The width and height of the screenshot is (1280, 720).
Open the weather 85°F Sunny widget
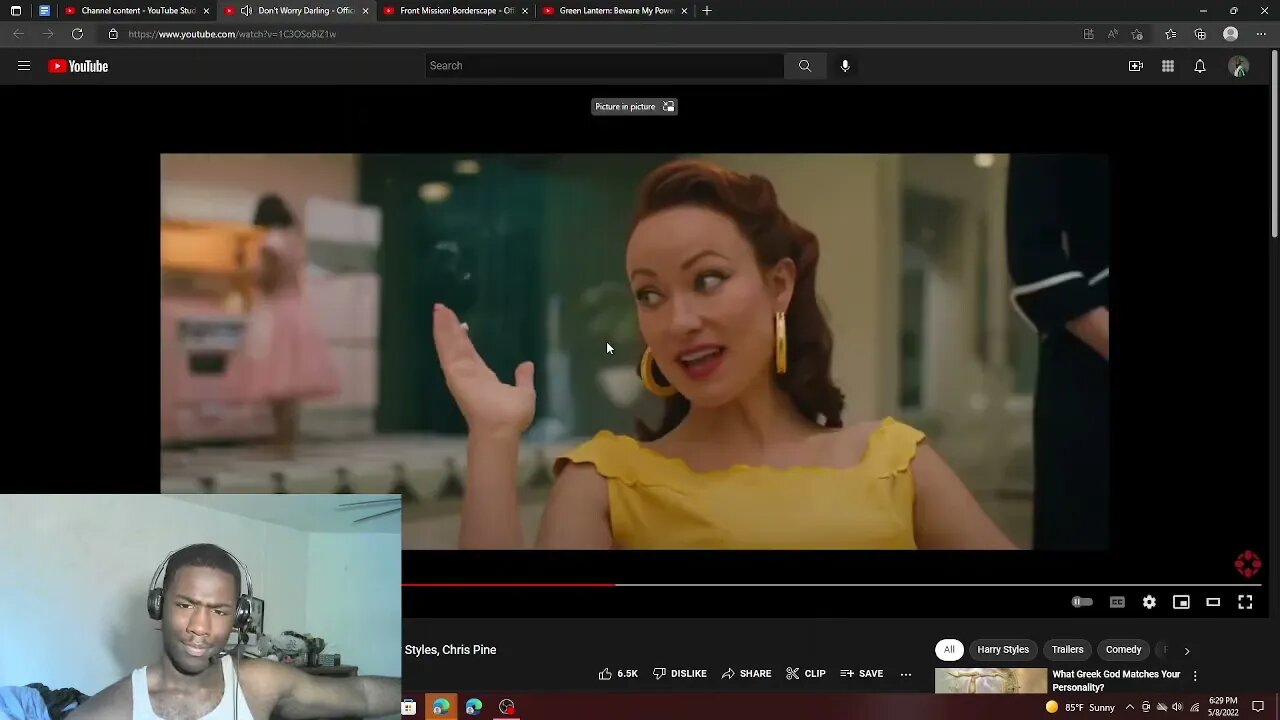pyautogui.click(x=1080, y=707)
